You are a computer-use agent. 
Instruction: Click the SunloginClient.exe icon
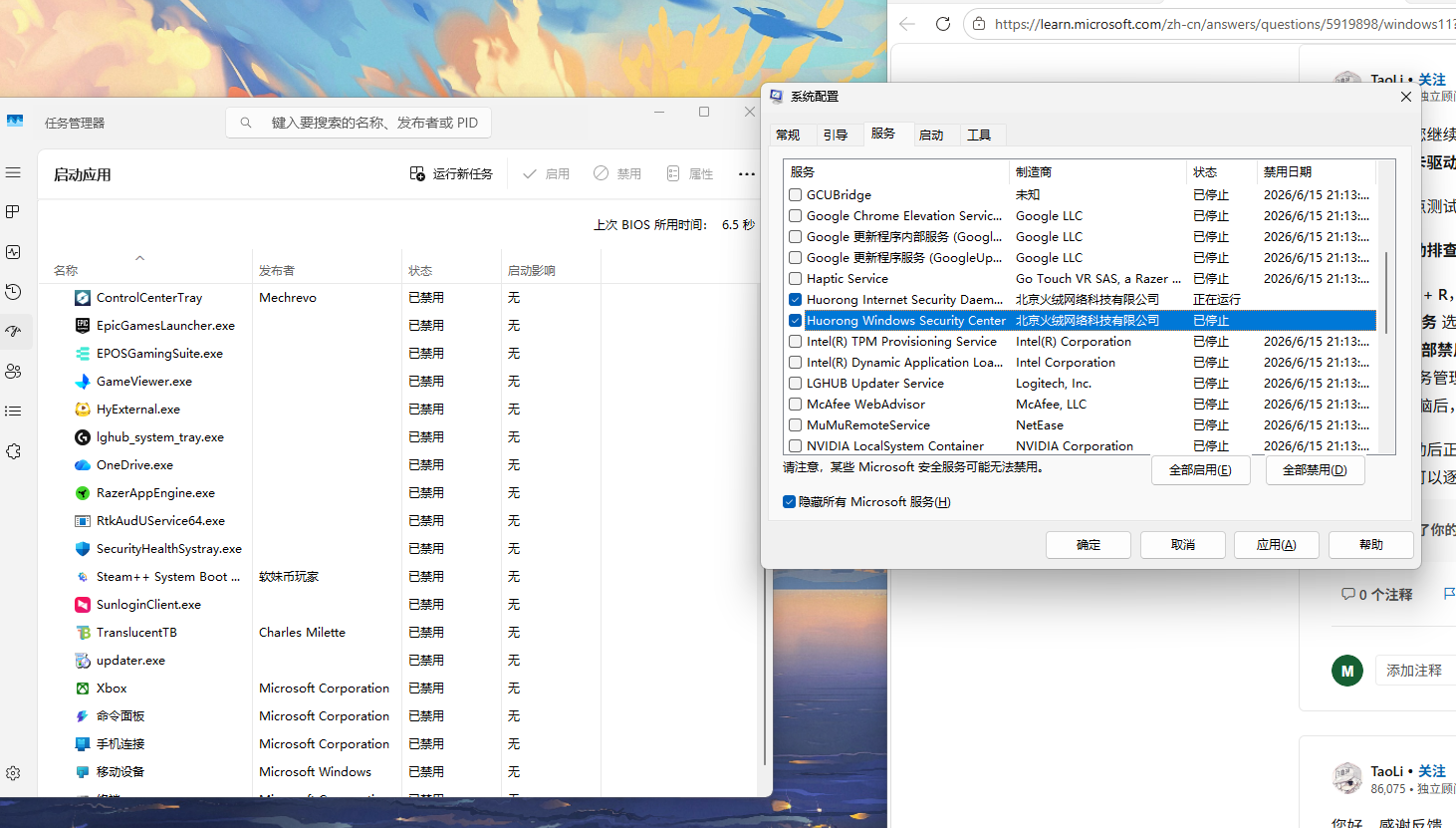[x=83, y=605]
